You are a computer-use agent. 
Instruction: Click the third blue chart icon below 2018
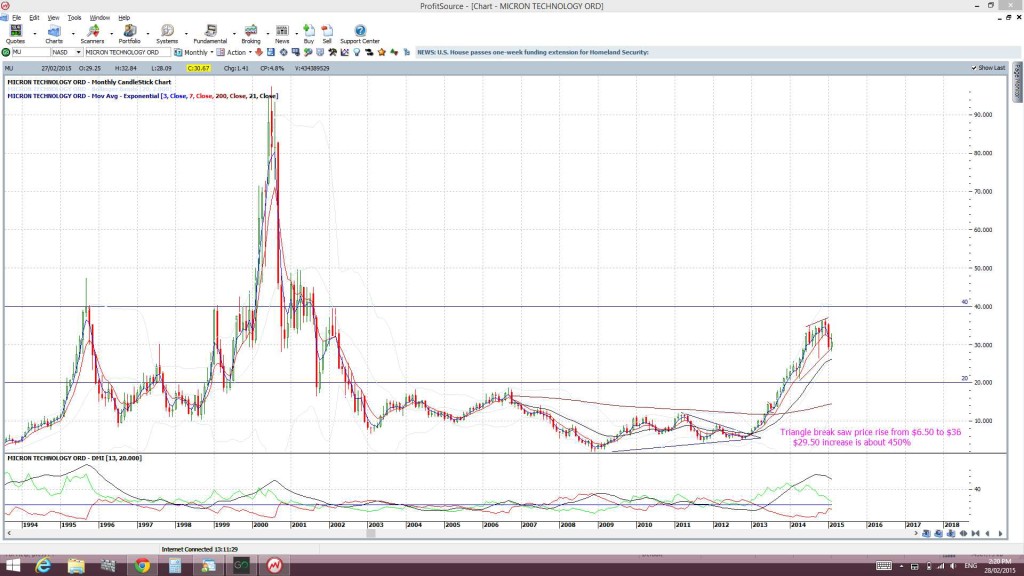pyautogui.click(x=951, y=534)
